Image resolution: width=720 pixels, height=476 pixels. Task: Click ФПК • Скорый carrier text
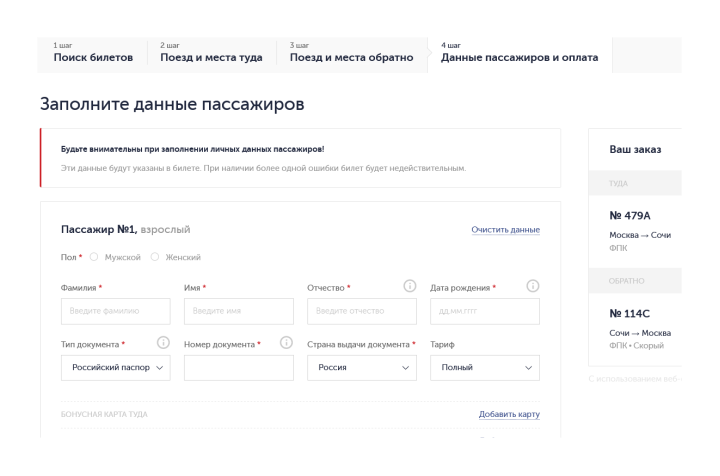(x=636, y=346)
